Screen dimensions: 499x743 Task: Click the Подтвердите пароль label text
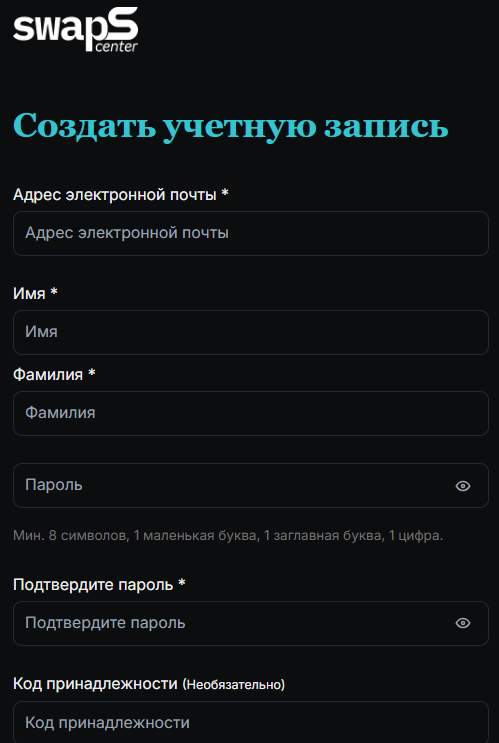(x=93, y=585)
